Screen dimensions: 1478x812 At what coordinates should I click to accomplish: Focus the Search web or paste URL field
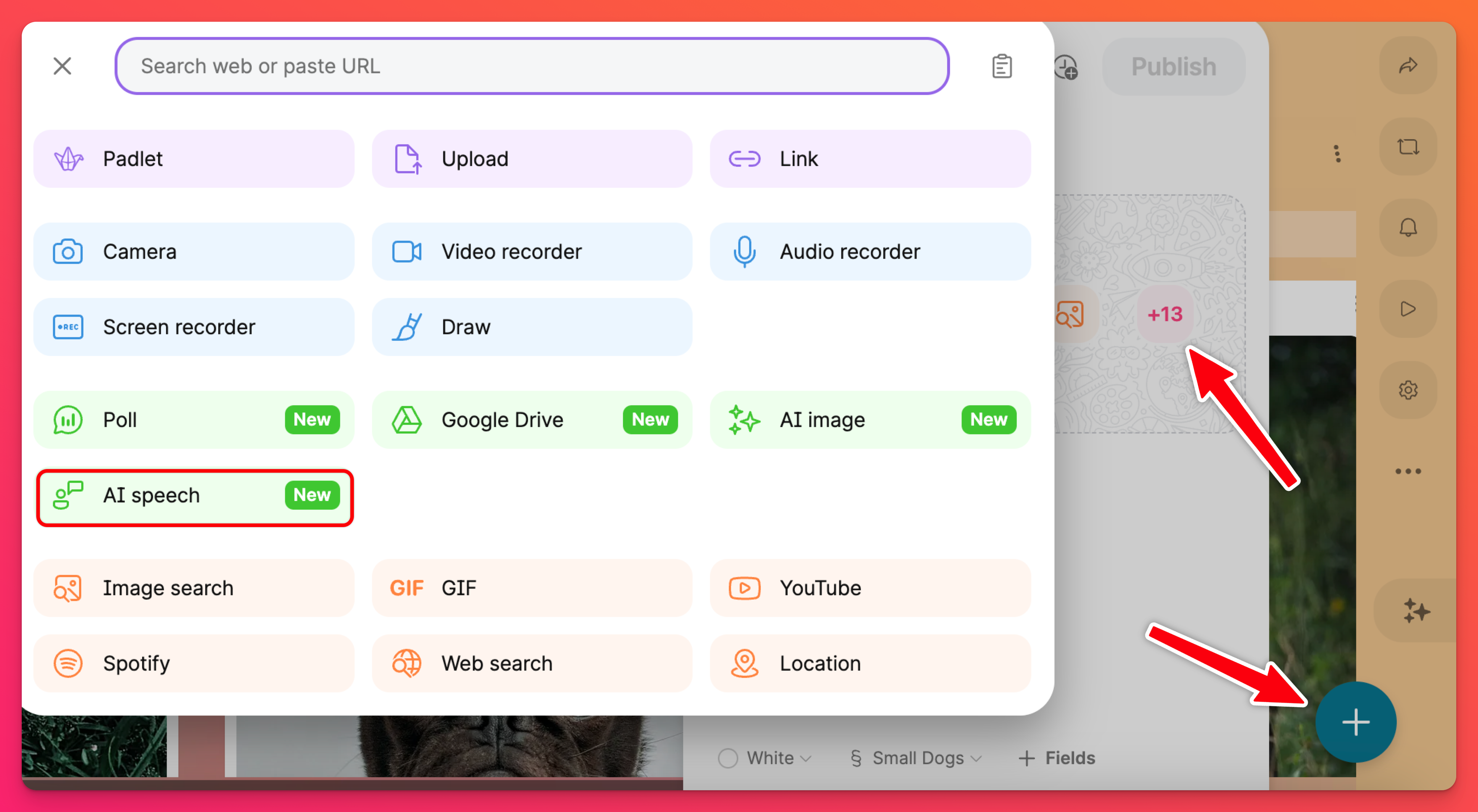(x=532, y=66)
